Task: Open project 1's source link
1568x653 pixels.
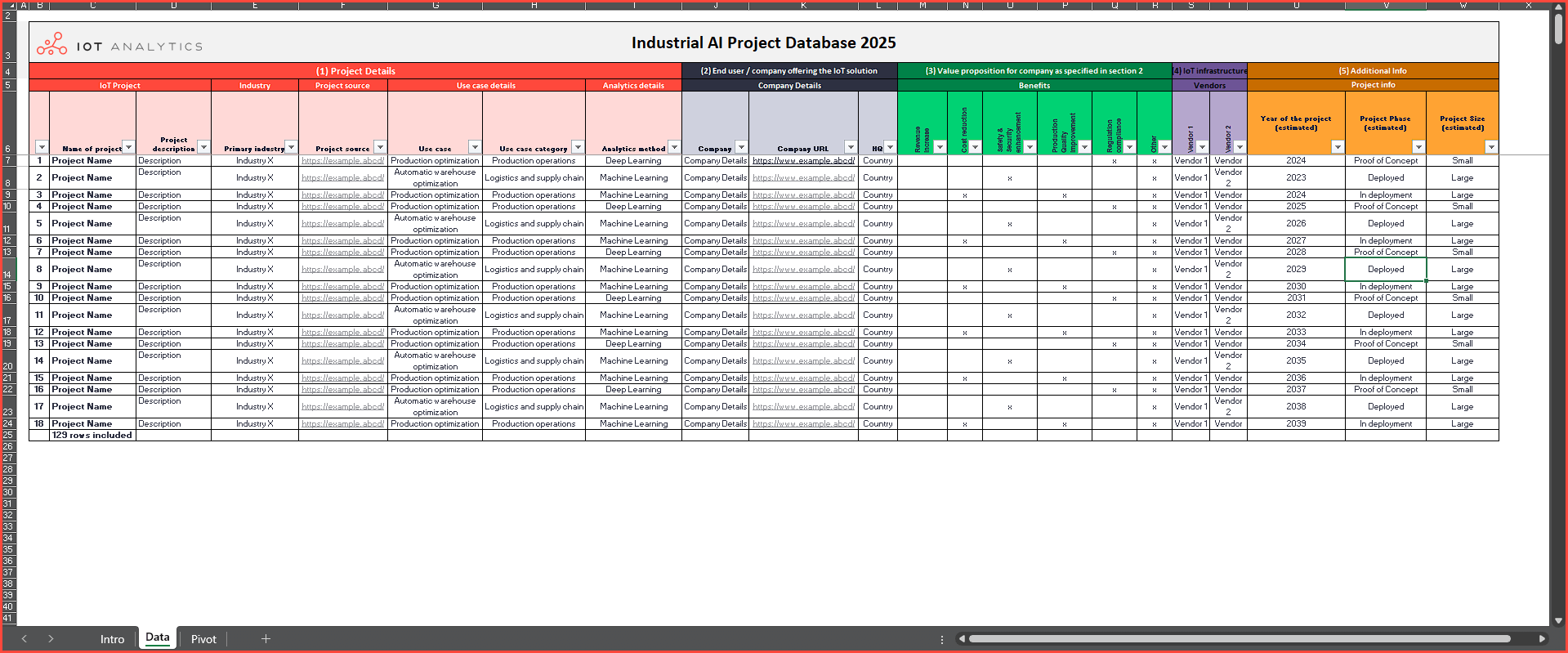Action: (x=342, y=161)
